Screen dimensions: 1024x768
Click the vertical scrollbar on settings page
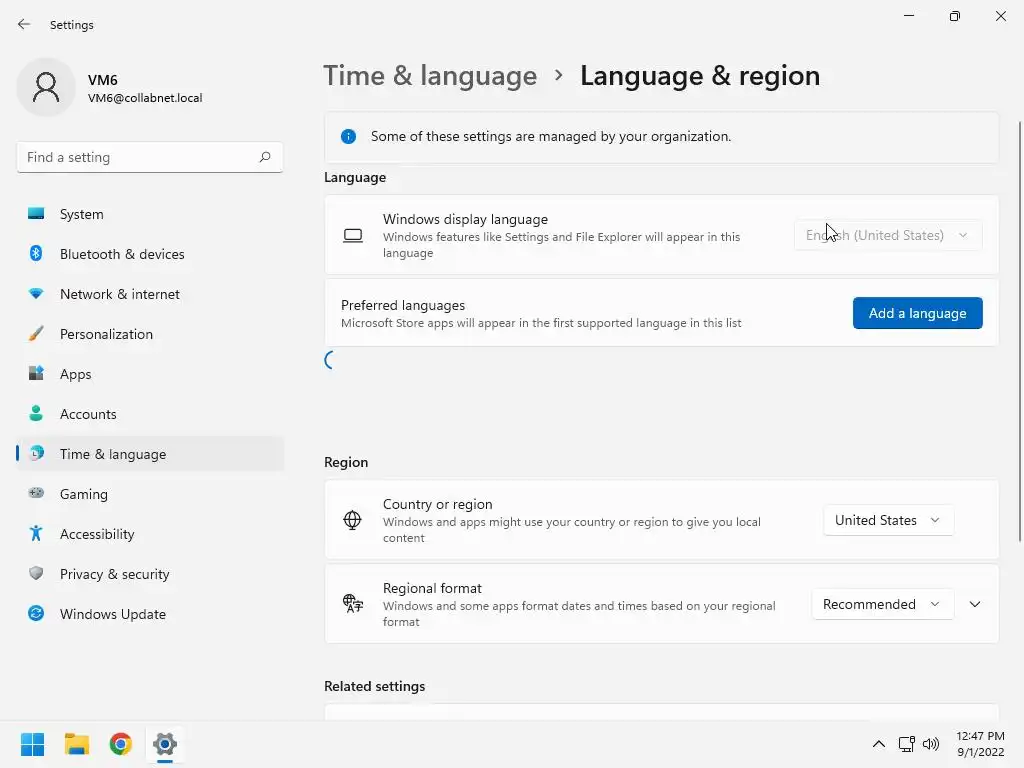tap(1019, 331)
